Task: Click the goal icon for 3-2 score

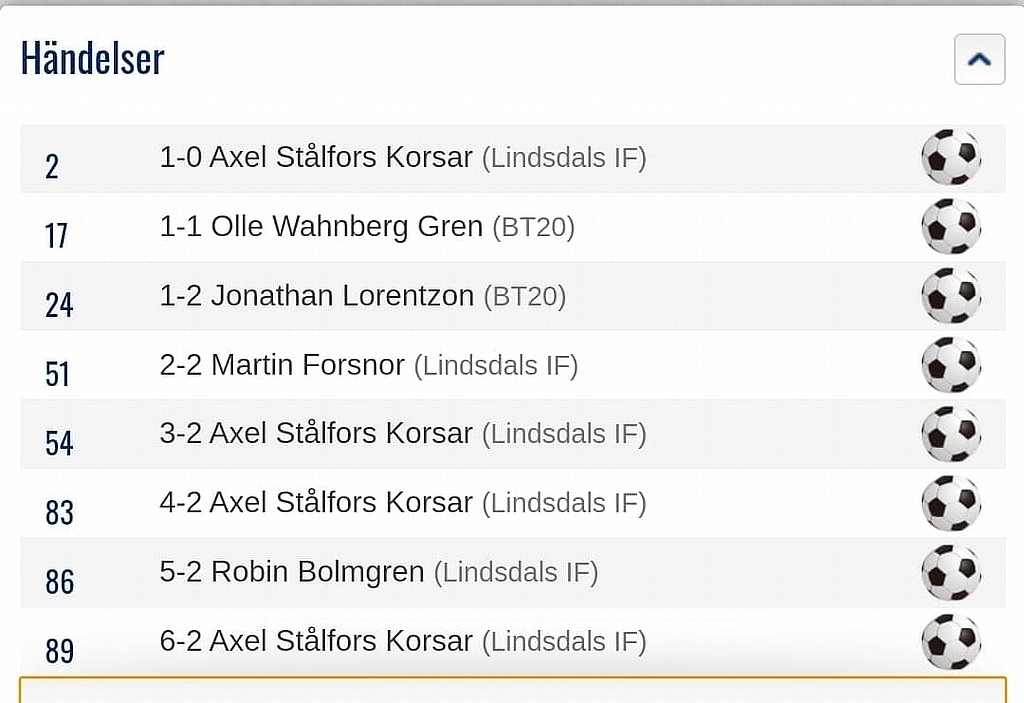Action: [951, 434]
